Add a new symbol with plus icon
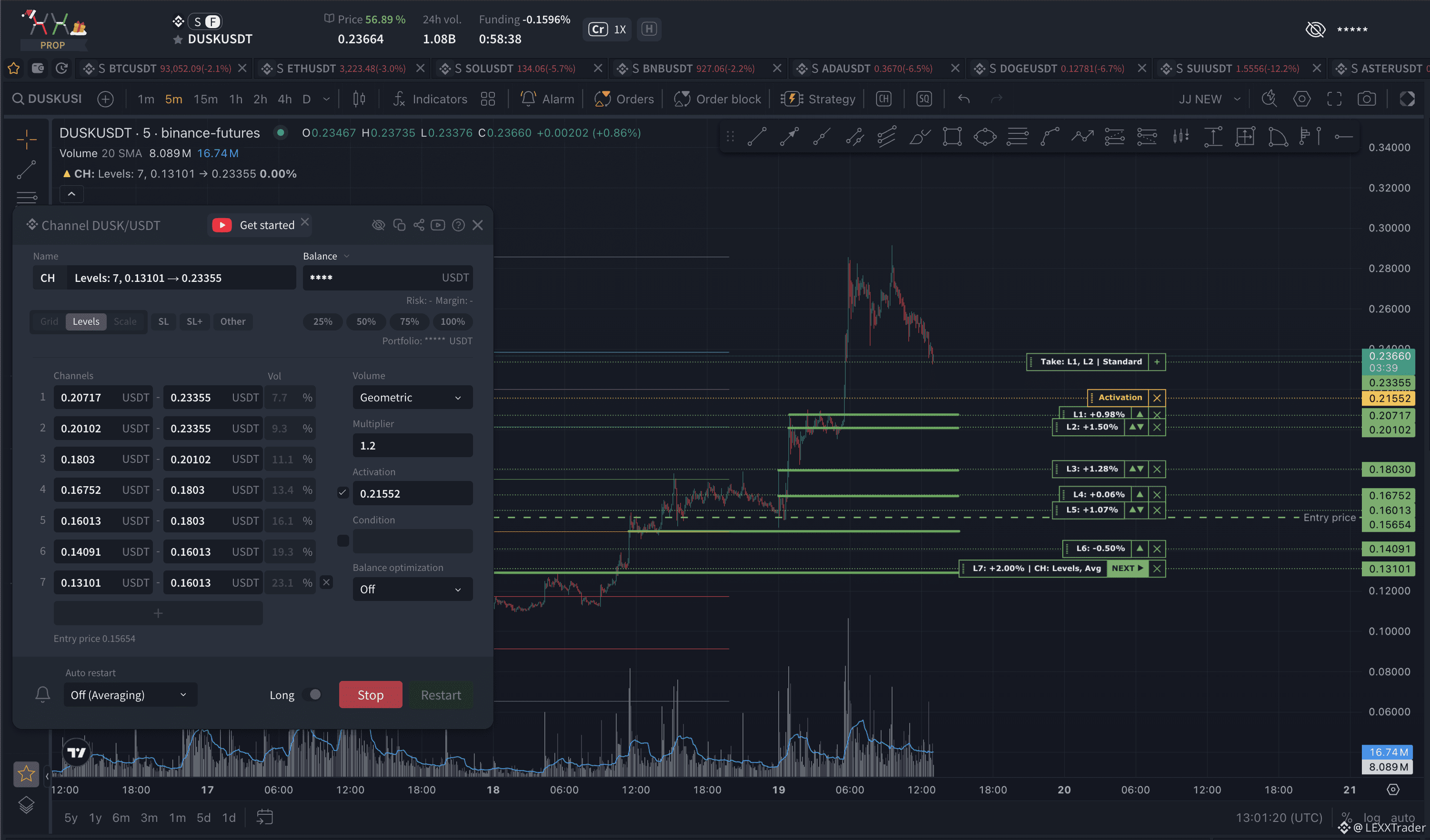The width and height of the screenshot is (1430, 840). (105, 99)
